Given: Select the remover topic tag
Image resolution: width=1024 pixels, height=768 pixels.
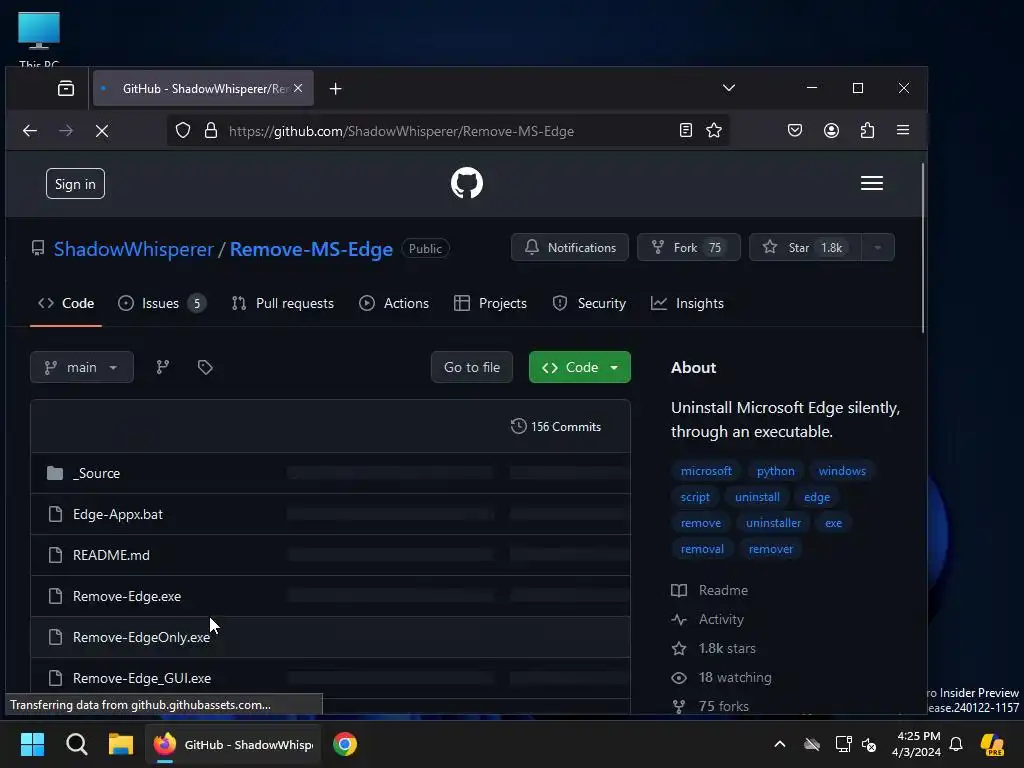Looking at the screenshot, I should 771,549.
